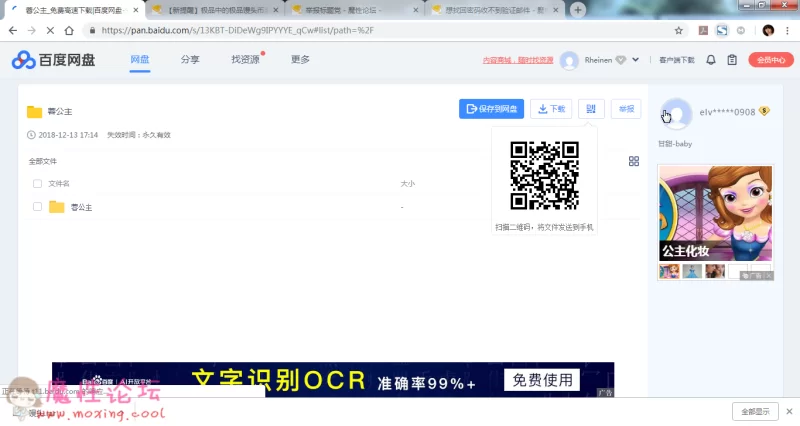800x426 pixels.
Task: Click the pan.baidu.com address bar
Action: point(383,31)
